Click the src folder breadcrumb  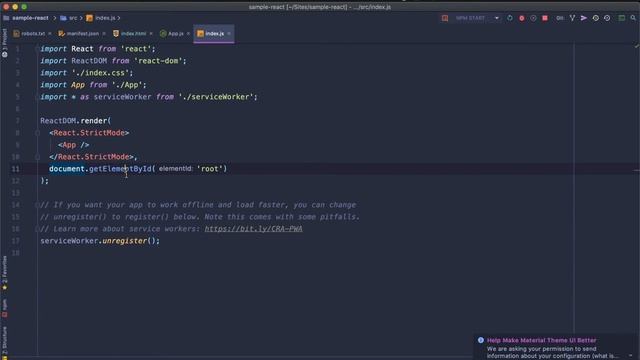[x=69, y=18]
